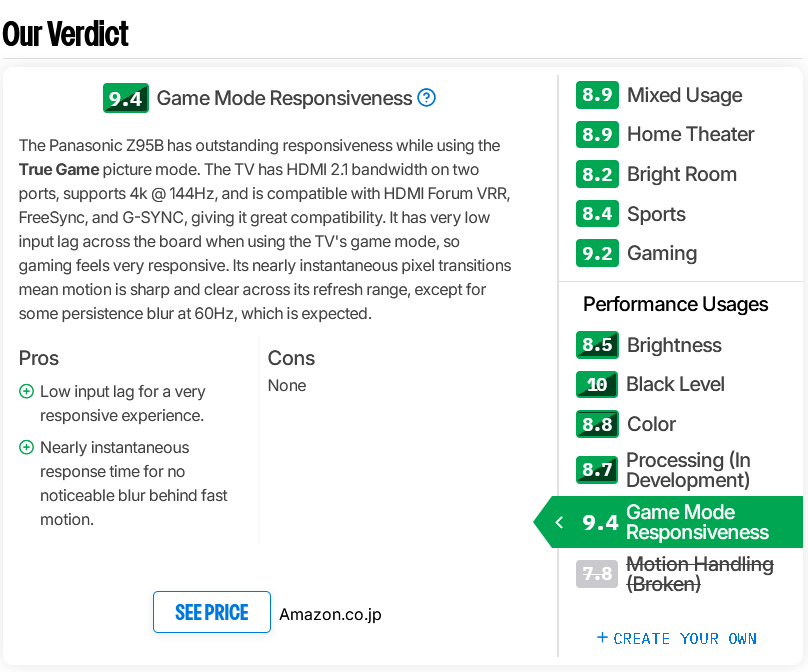Click the plus icon beside Nearly instantaneous response
Viewport: 808px width, 672px height.
(x=27, y=448)
